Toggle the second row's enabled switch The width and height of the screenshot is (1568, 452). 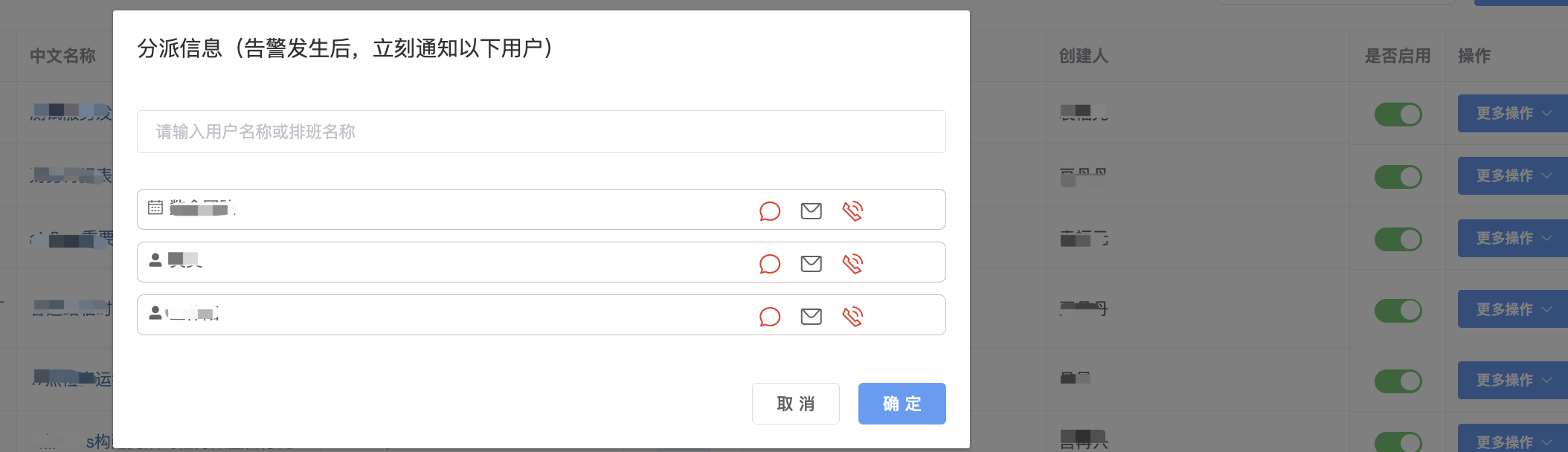[x=1398, y=176]
